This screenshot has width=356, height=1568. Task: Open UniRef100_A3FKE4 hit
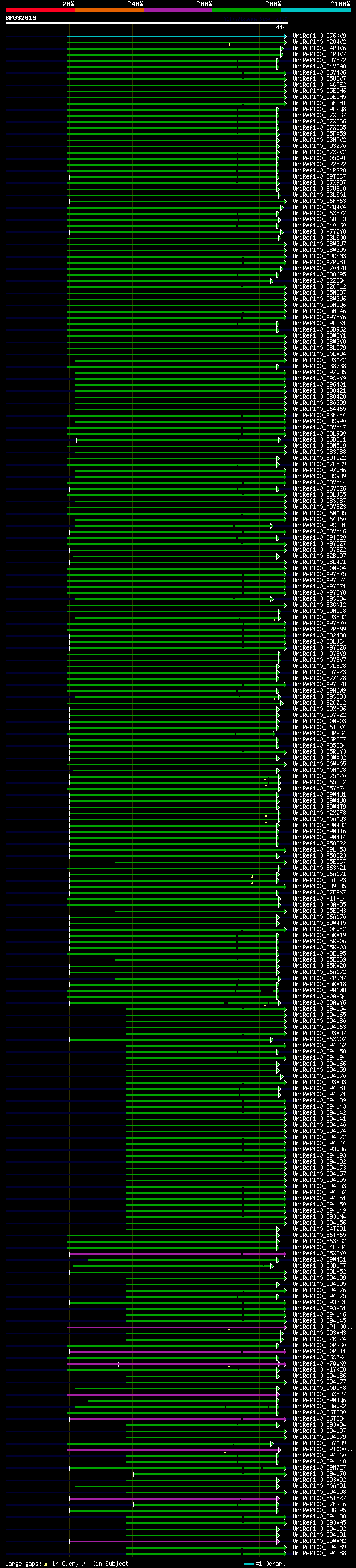point(319,415)
